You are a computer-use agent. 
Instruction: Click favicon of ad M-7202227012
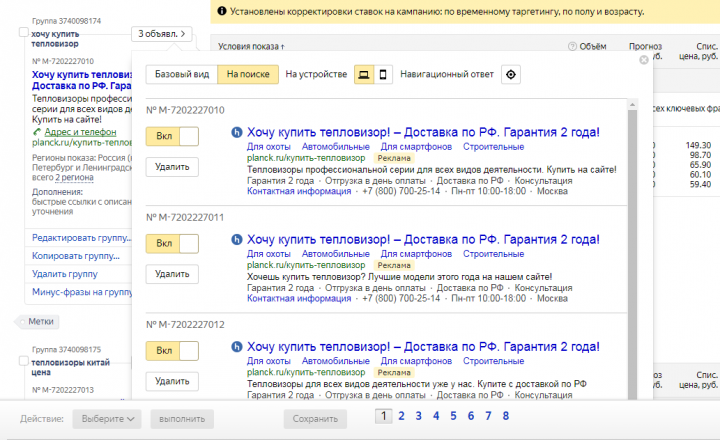pyautogui.click(x=236, y=347)
